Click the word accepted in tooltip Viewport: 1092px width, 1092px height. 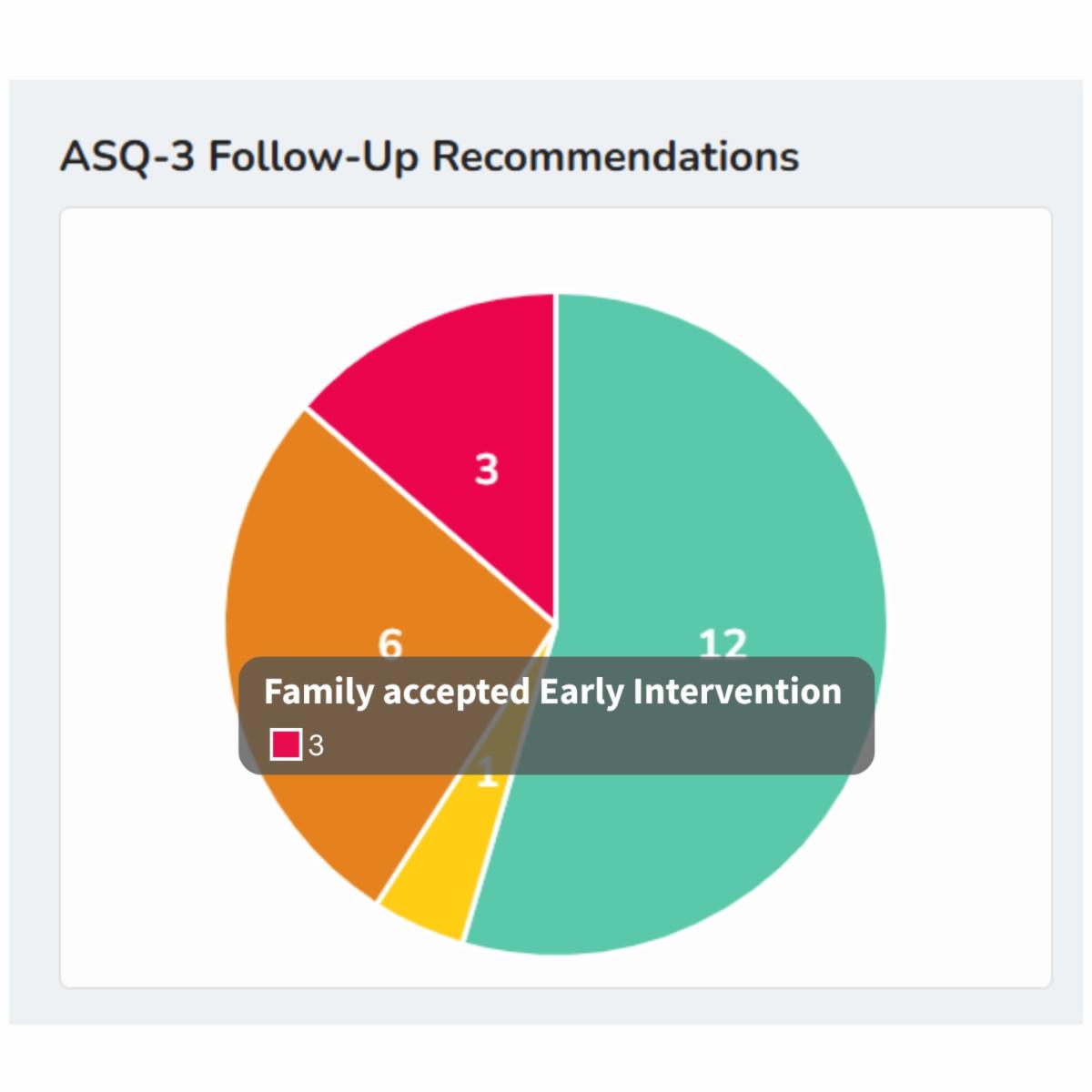[456, 692]
